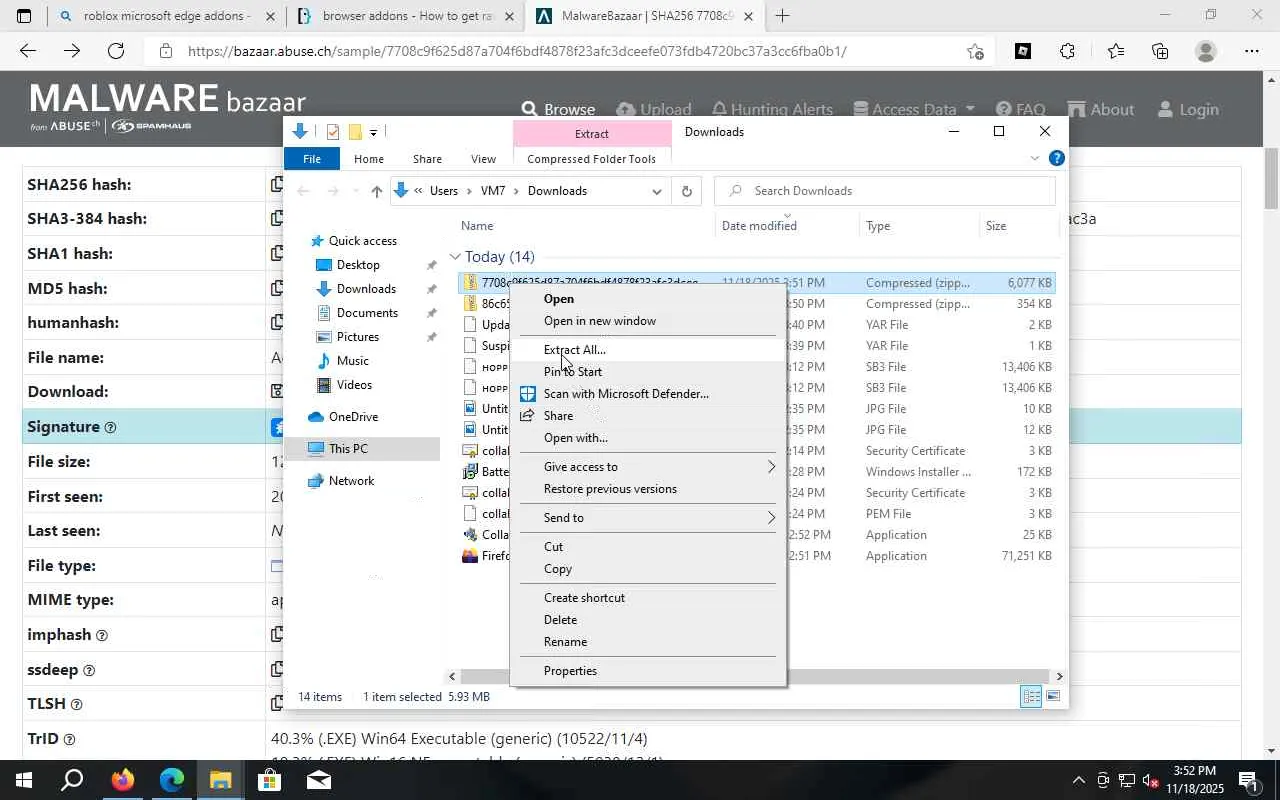Click the Properties quick-access icon in Explorer

(333, 132)
